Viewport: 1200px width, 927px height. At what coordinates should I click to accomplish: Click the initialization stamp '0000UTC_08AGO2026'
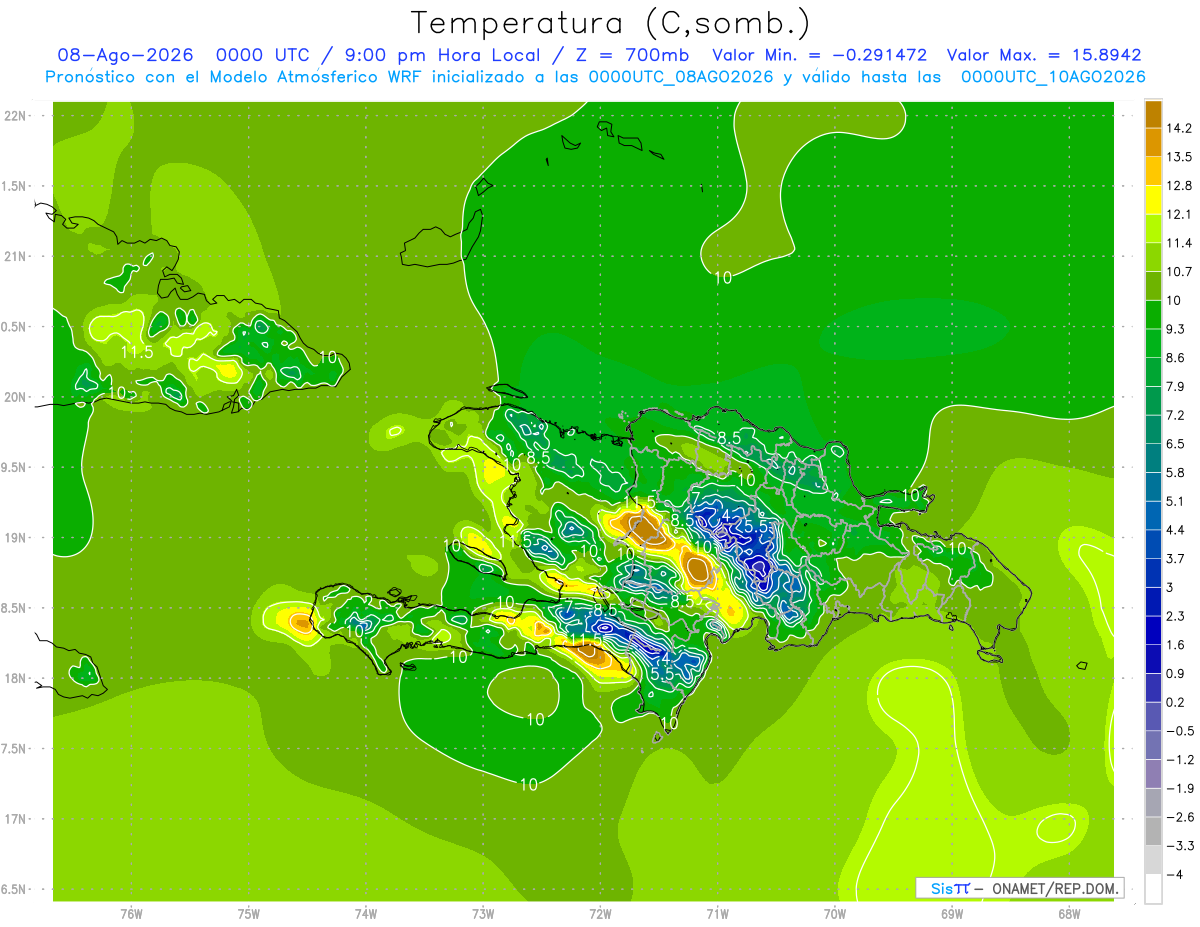681,77
